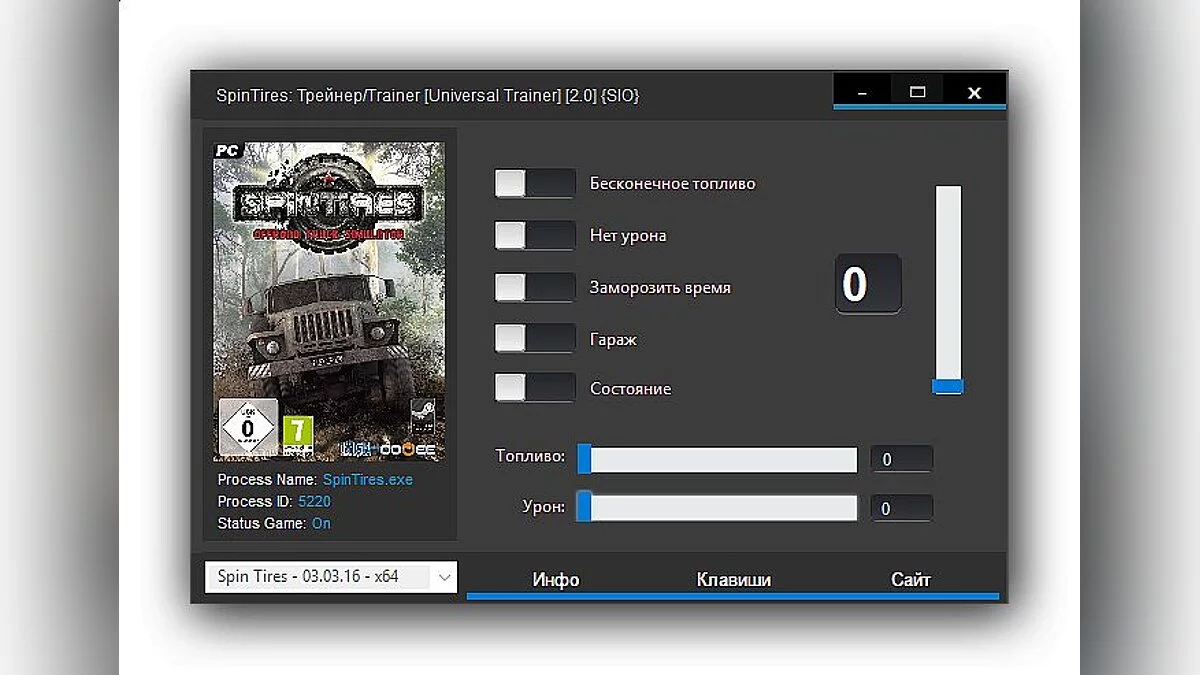
Task: Click the SpinTires.exe process name link
Action: click(x=368, y=479)
